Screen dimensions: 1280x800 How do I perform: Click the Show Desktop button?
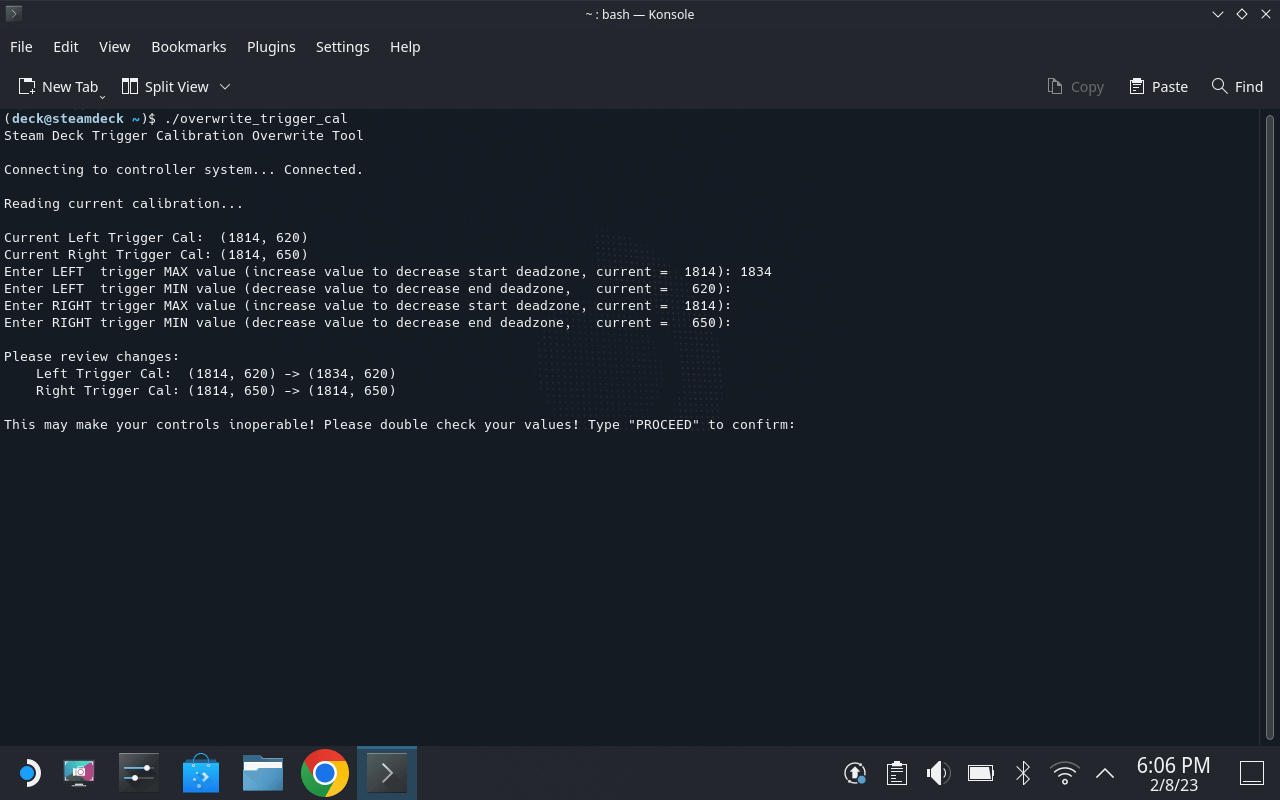(1252, 773)
